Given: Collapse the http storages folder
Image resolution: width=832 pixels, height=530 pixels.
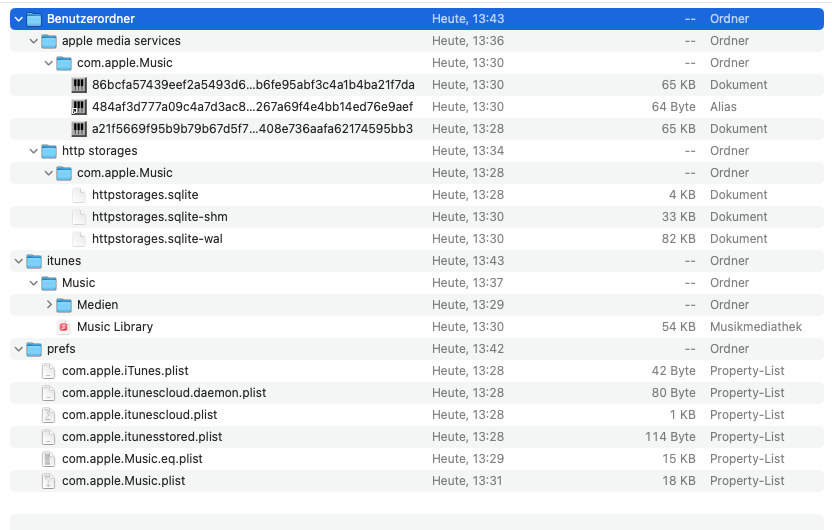Looking at the screenshot, I should point(34,151).
